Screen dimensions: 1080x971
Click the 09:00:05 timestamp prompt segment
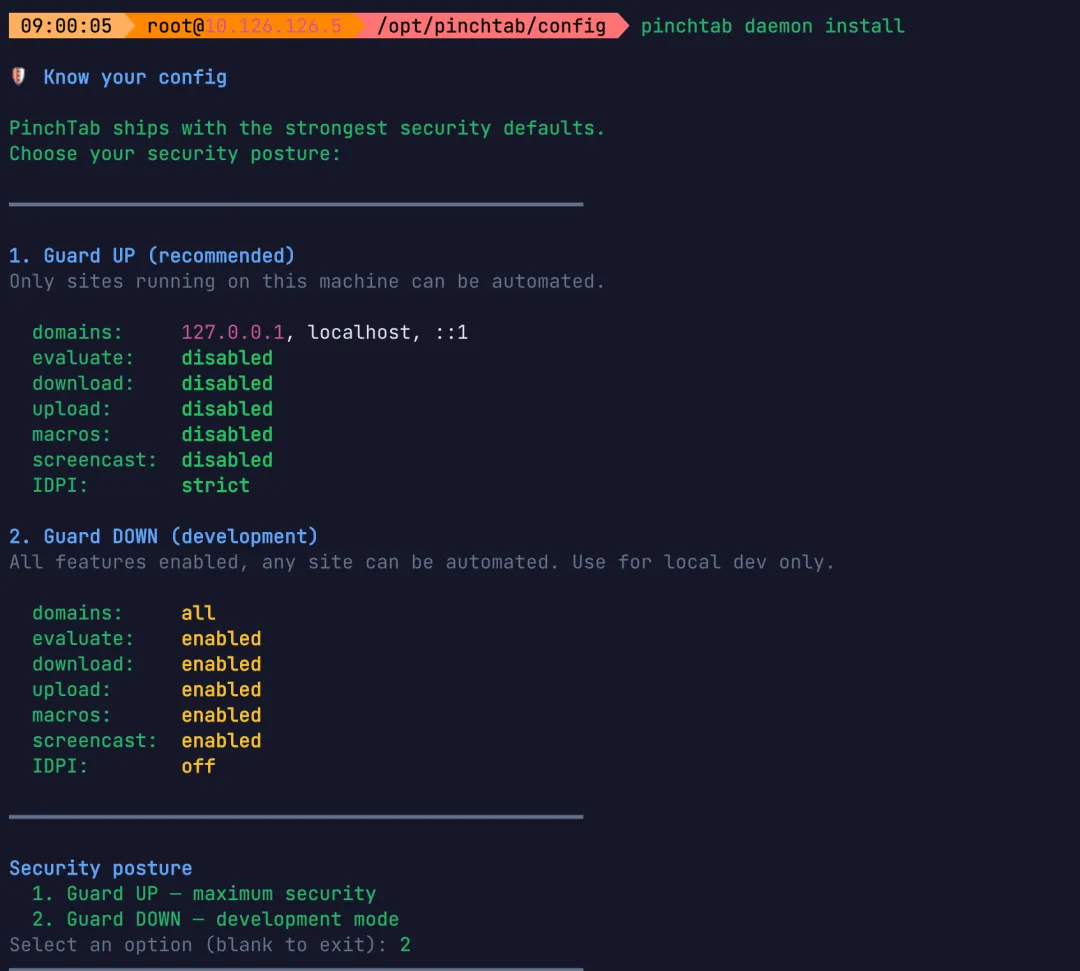(66, 26)
